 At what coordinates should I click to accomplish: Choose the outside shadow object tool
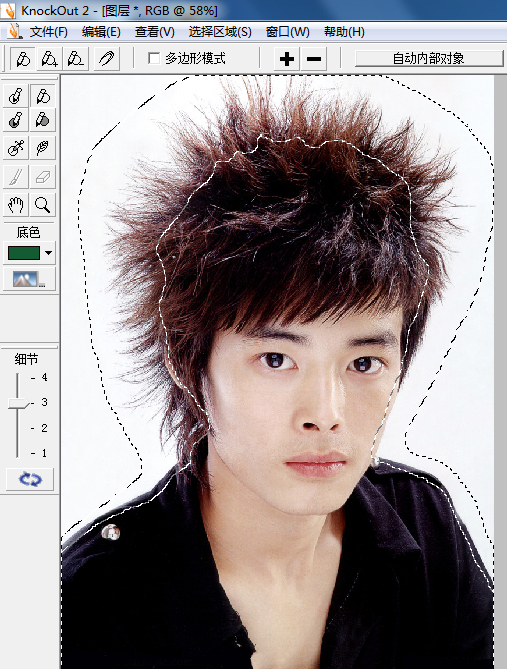(43, 120)
